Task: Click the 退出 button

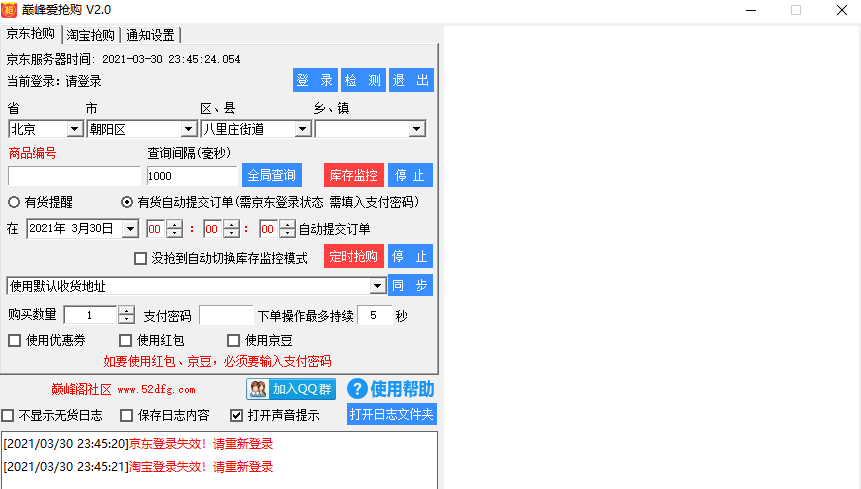Action: (x=411, y=80)
